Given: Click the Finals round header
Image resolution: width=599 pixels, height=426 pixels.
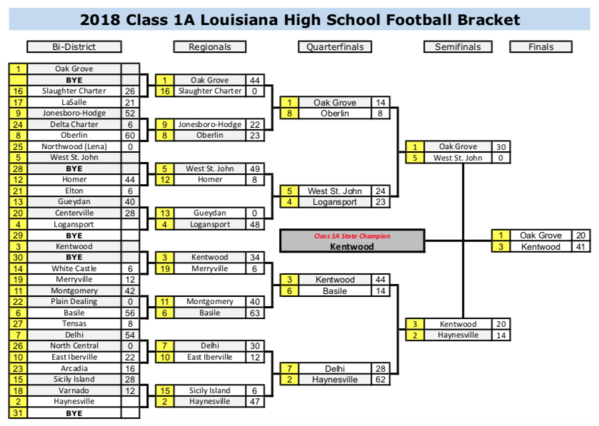Looking at the screenshot, I should (541, 47).
